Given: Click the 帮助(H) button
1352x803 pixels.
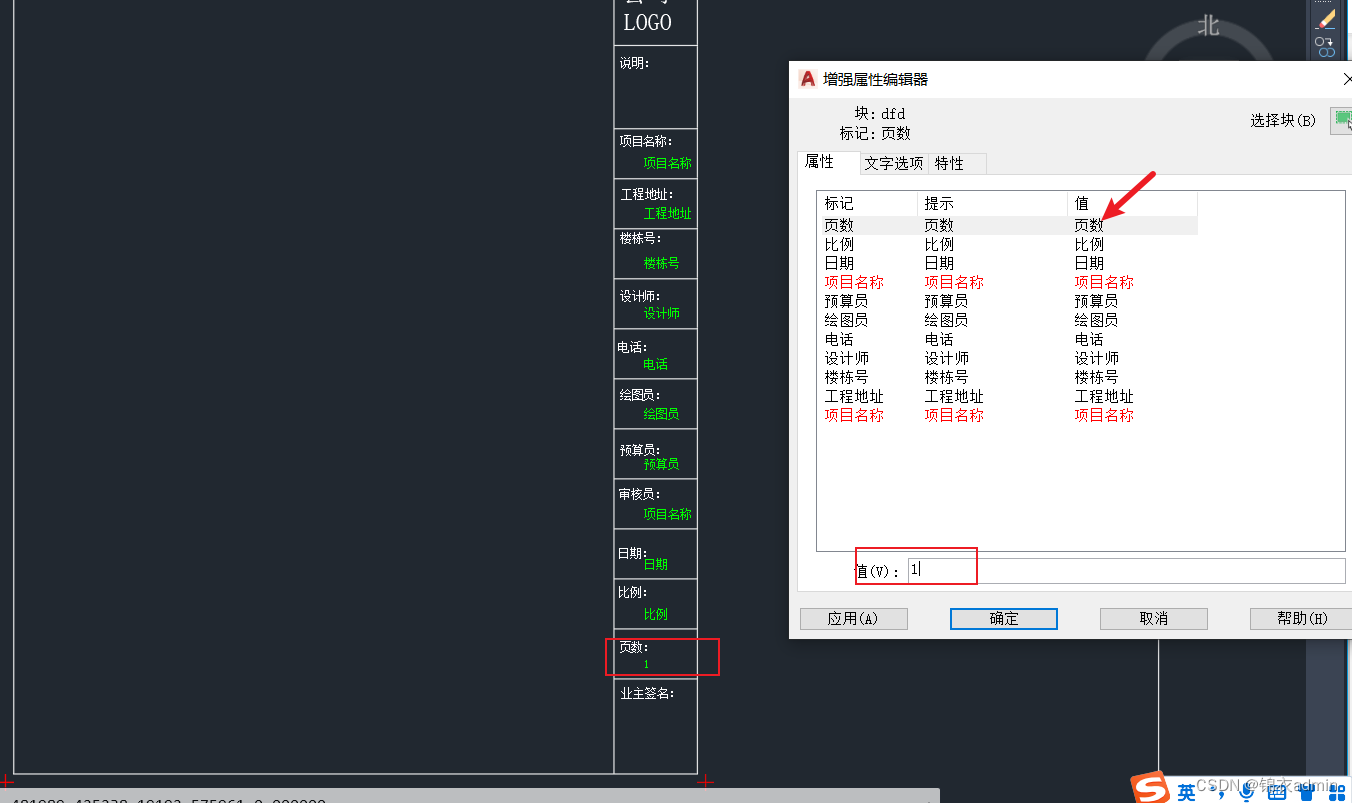Looking at the screenshot, I should coord(1301,619).
